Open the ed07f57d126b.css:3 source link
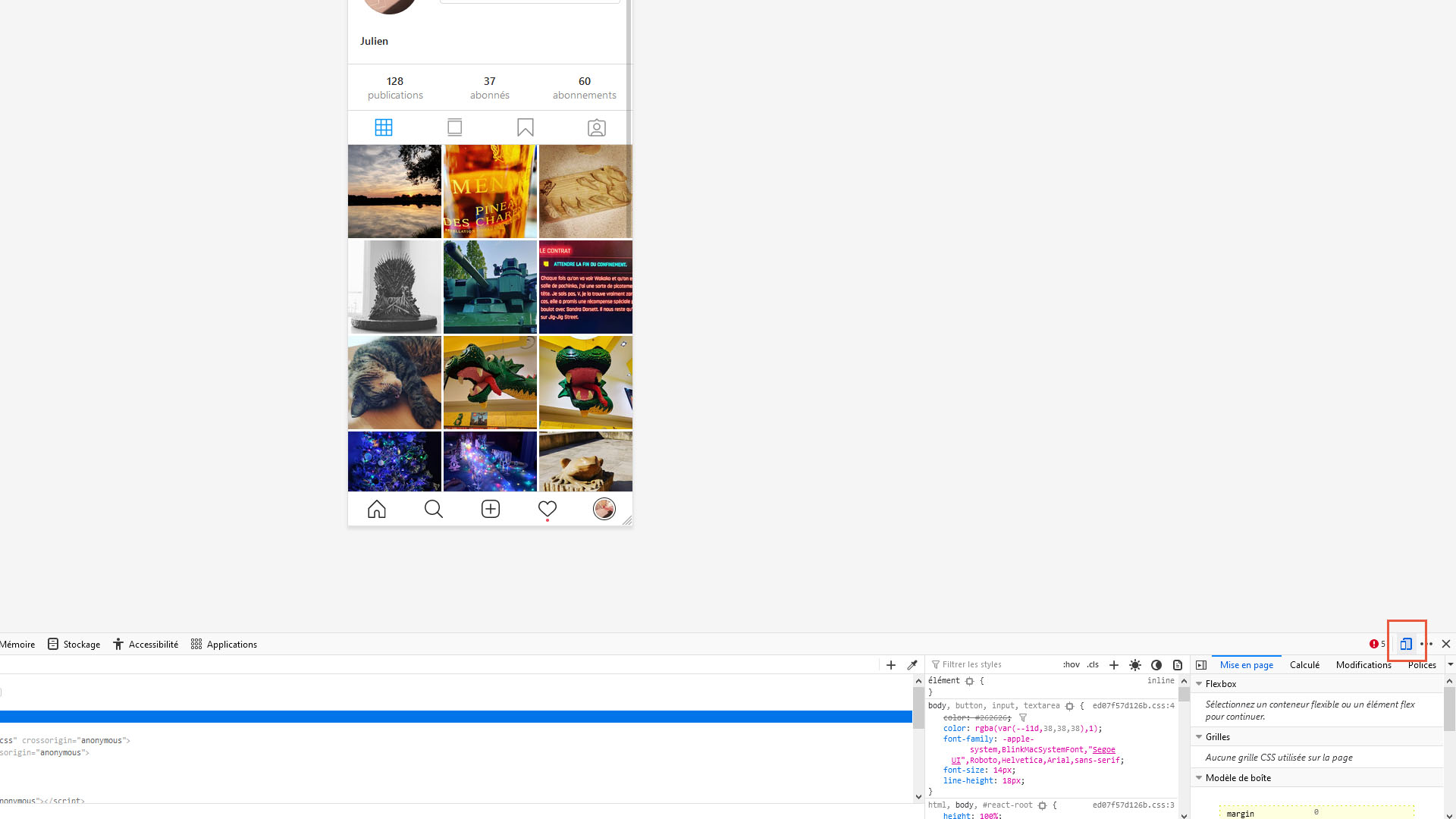Screen dimensions: 1456x819 point(1133,805)
